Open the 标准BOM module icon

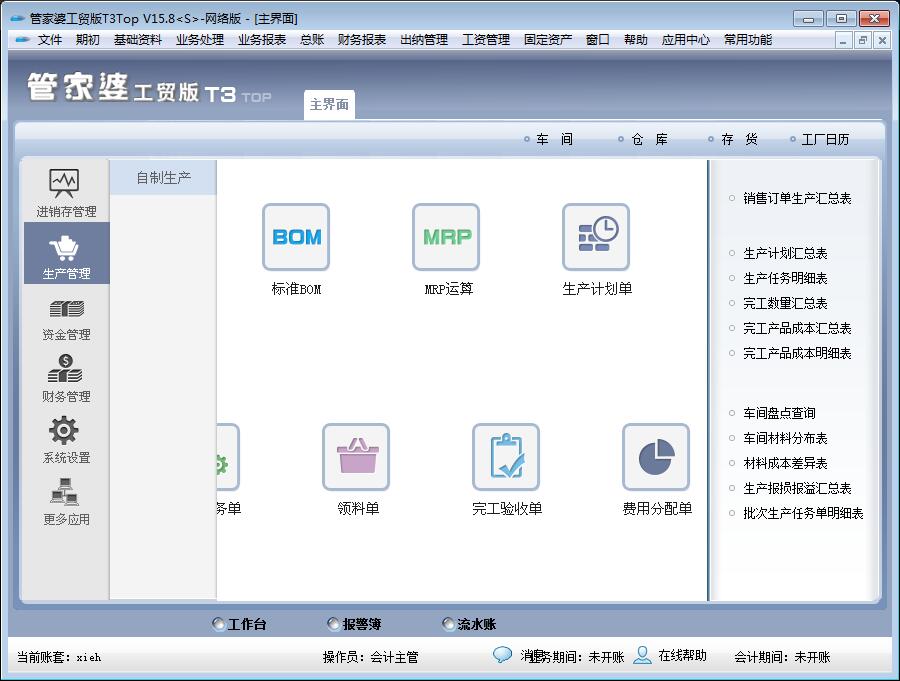tap(296, 238)
